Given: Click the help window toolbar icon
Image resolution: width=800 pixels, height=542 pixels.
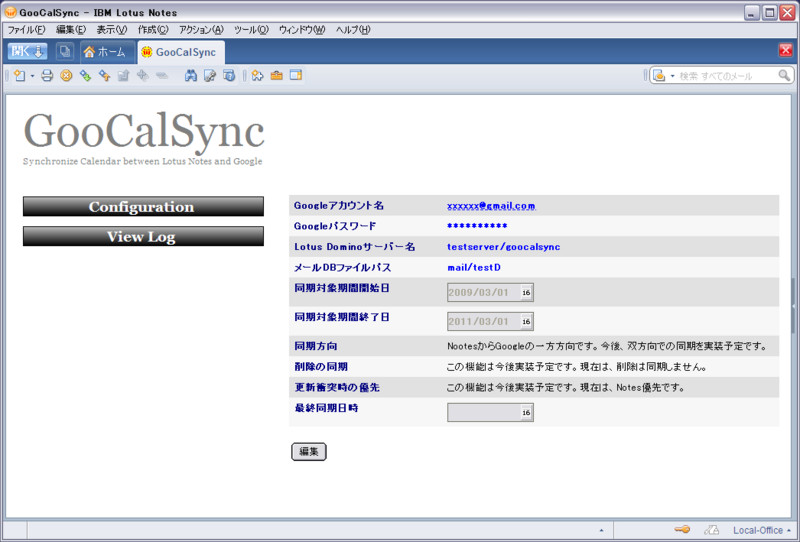Looking at the screenshot, I should pyautogui.click(x=229, y=76).
